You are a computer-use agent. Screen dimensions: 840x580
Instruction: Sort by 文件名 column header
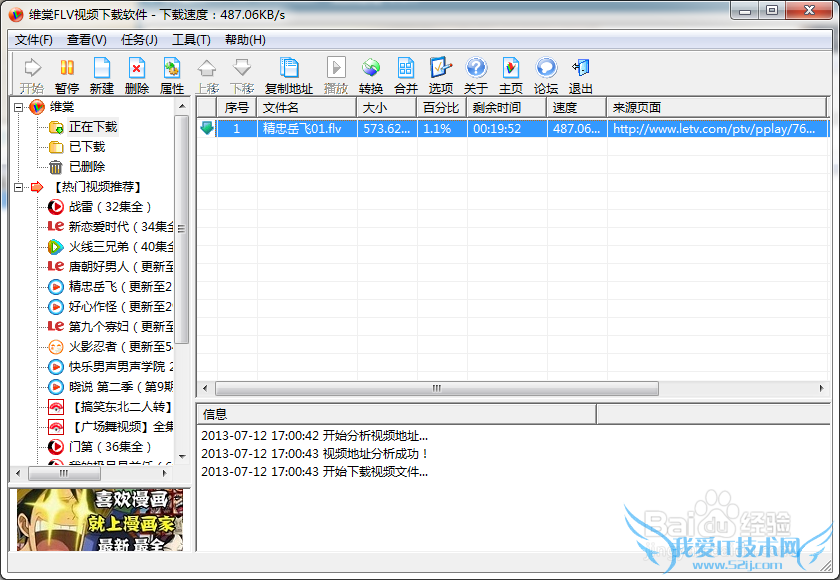pos(307,108)
